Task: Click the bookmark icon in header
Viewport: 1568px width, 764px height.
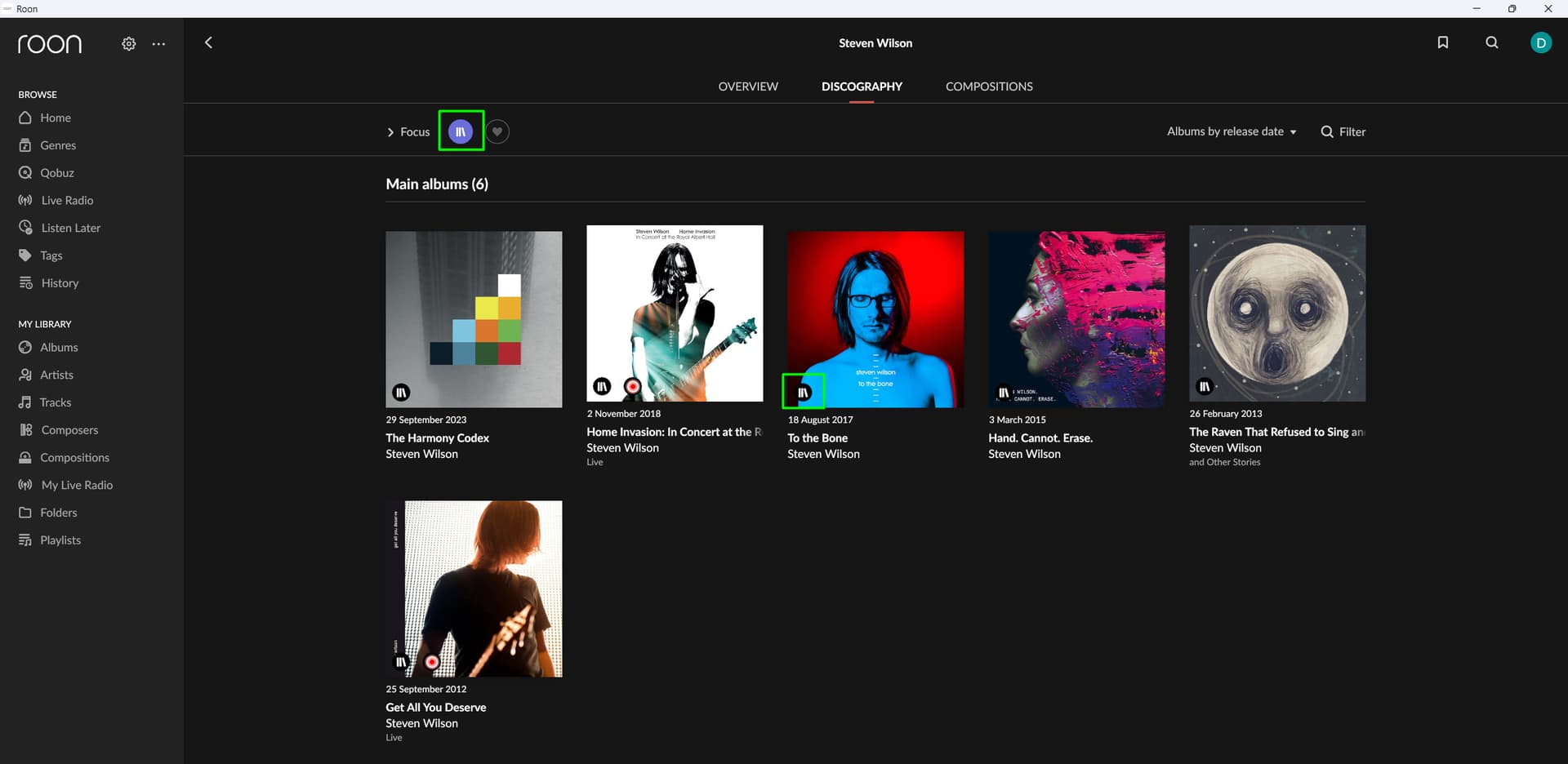Action: (1442, 42)
